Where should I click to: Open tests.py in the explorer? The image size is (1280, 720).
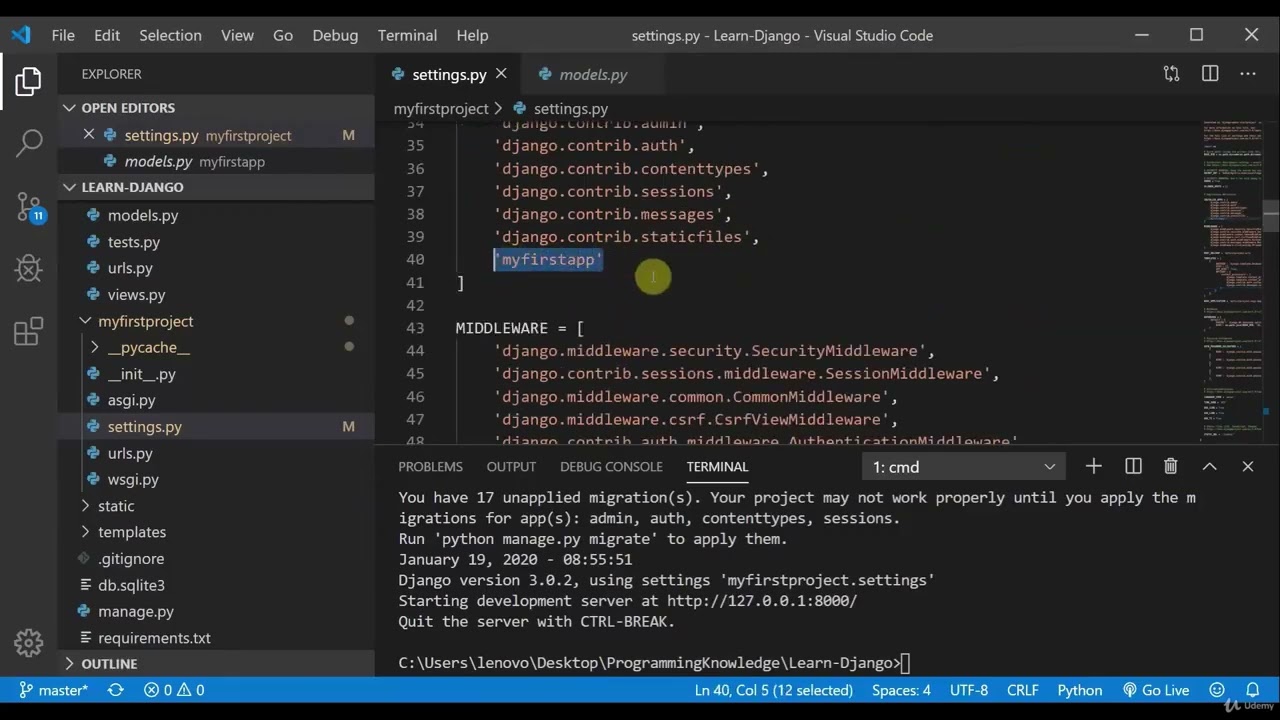216,242
